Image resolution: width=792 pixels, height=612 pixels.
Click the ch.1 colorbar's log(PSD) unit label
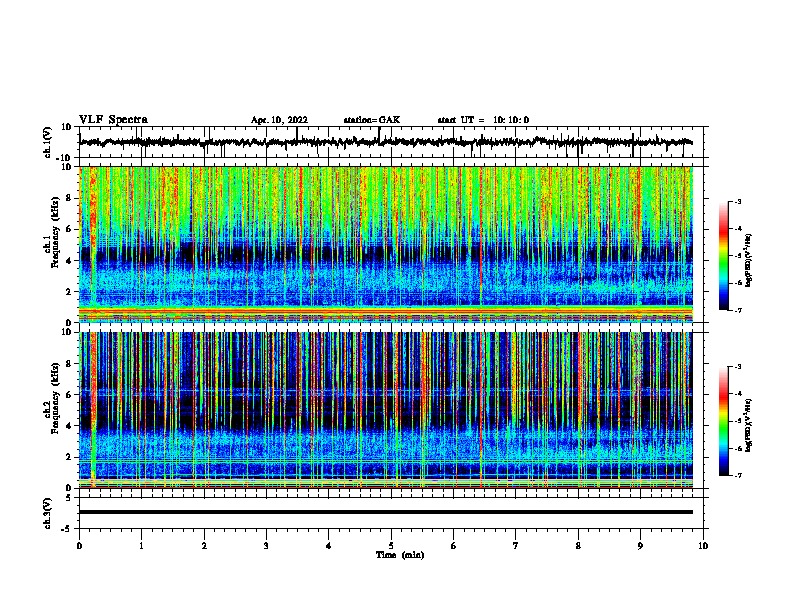click(x=748, y=261)
